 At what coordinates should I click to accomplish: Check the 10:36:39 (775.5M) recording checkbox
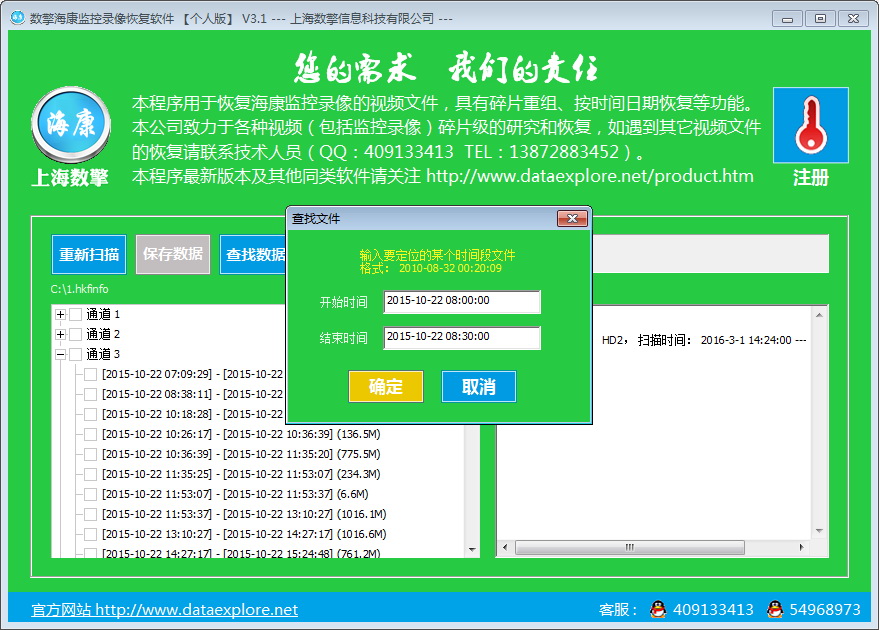pyautogui.click(x=90, y=455)
